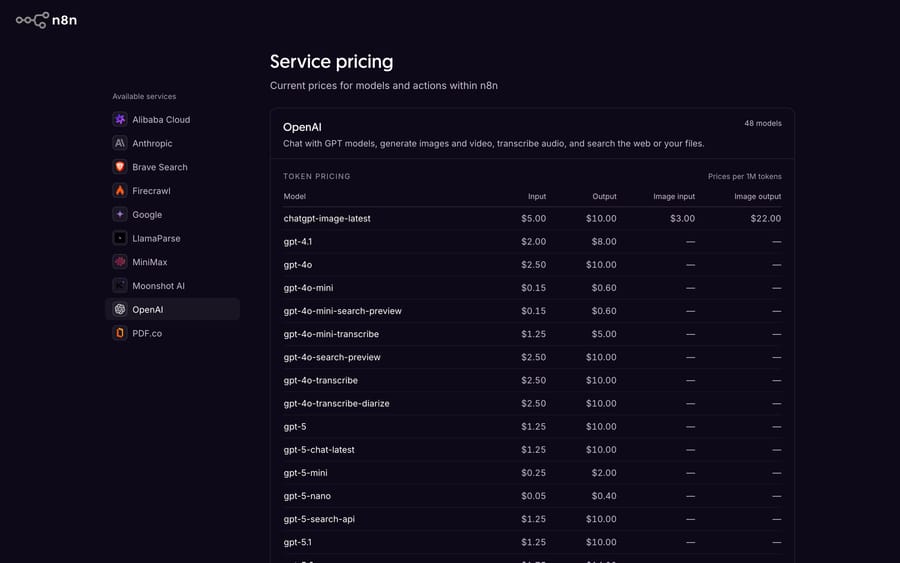View Moonshot AI pricing label
The height and width of the screenshot is (563, 900).
pos(158,286)
